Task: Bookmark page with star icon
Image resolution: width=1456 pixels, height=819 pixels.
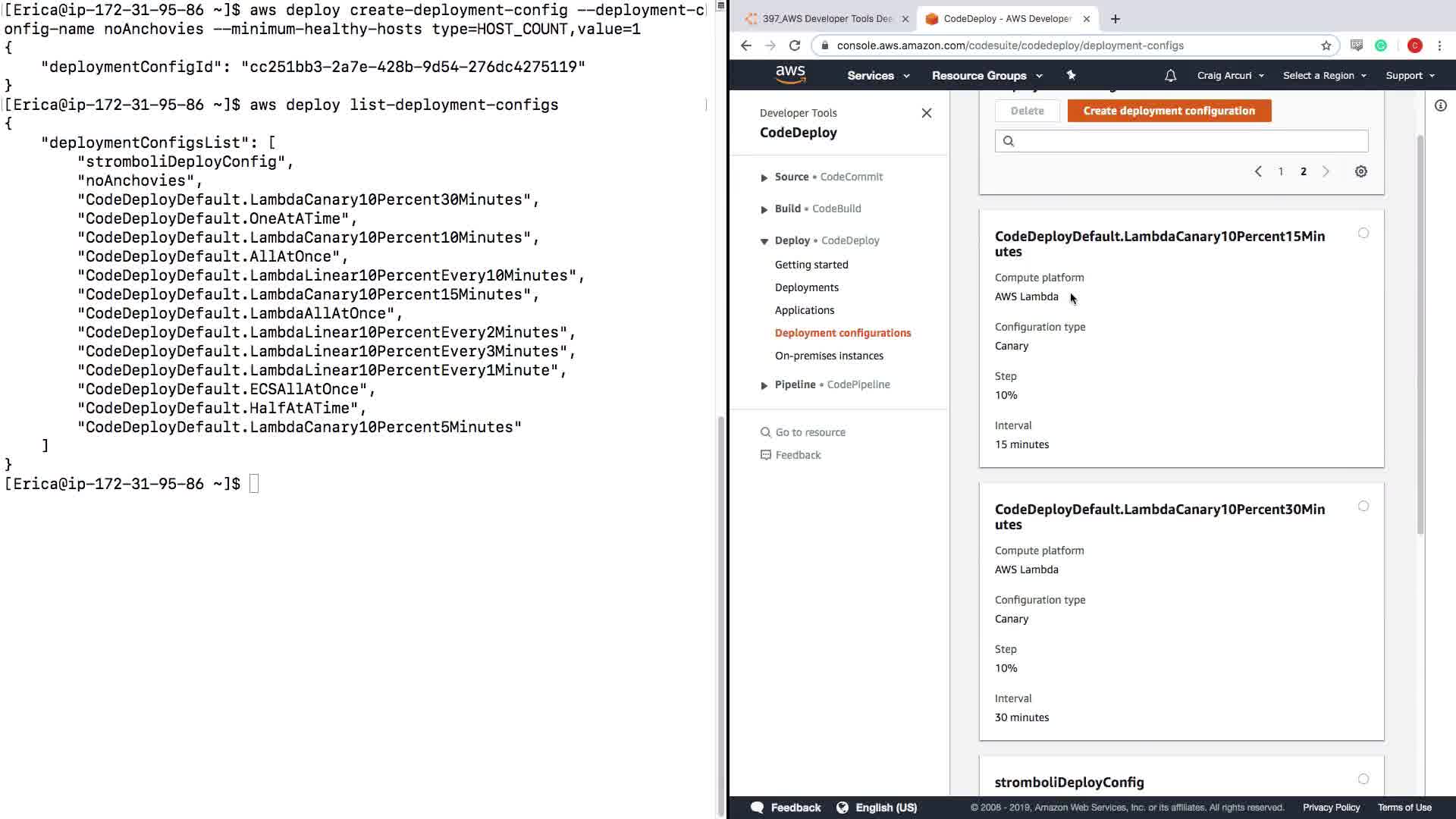Action: (x=1326, y=45)
